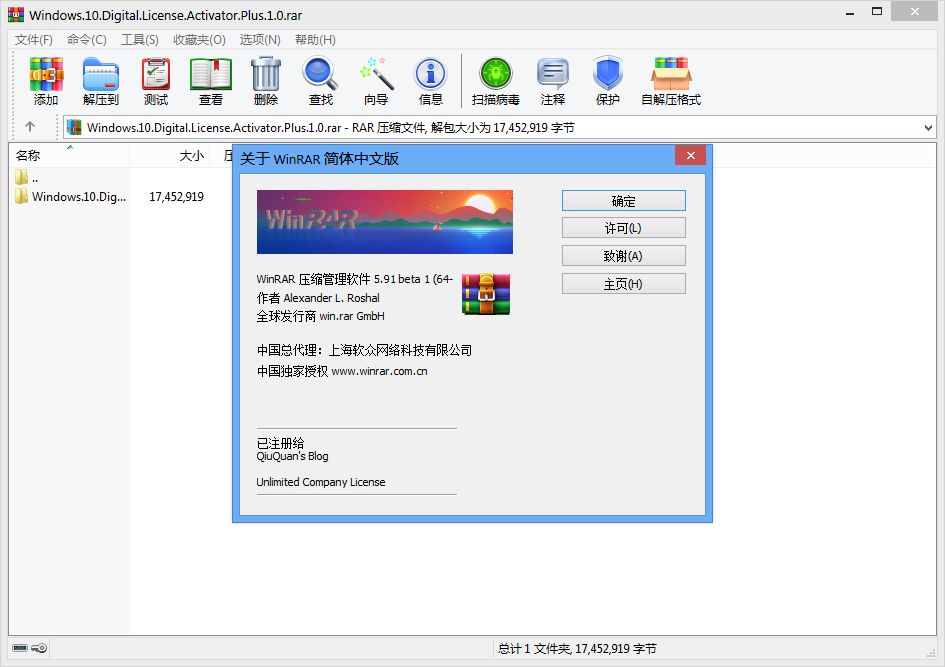Image resolution: width=945 pixels, height=667 pixels.
Task: Show archive Info (信息) icon
Action: (430, 81)
